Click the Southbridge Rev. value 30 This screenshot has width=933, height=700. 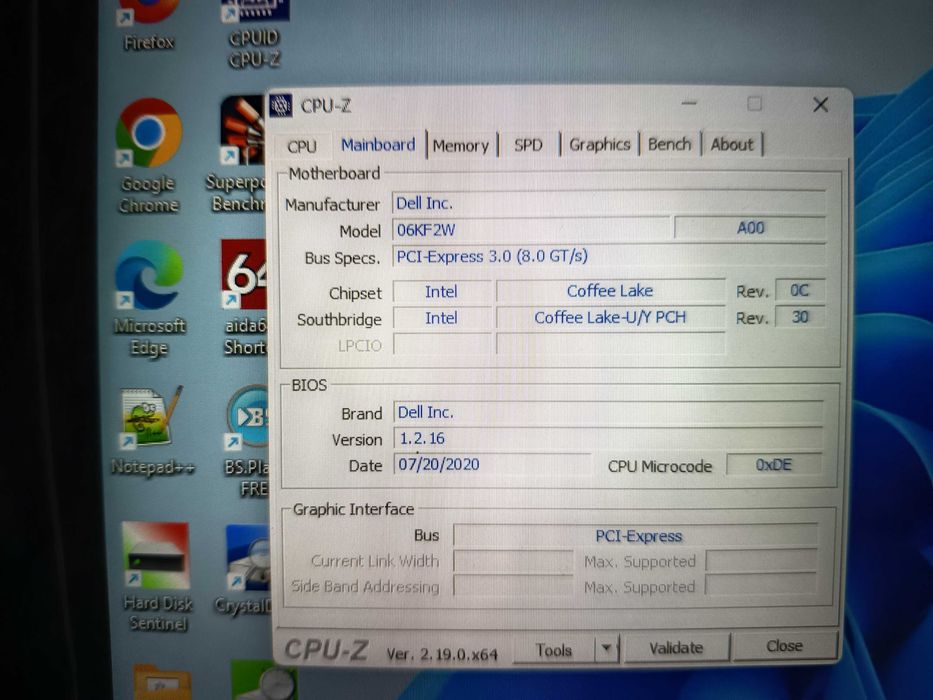[x=800, y=317]
